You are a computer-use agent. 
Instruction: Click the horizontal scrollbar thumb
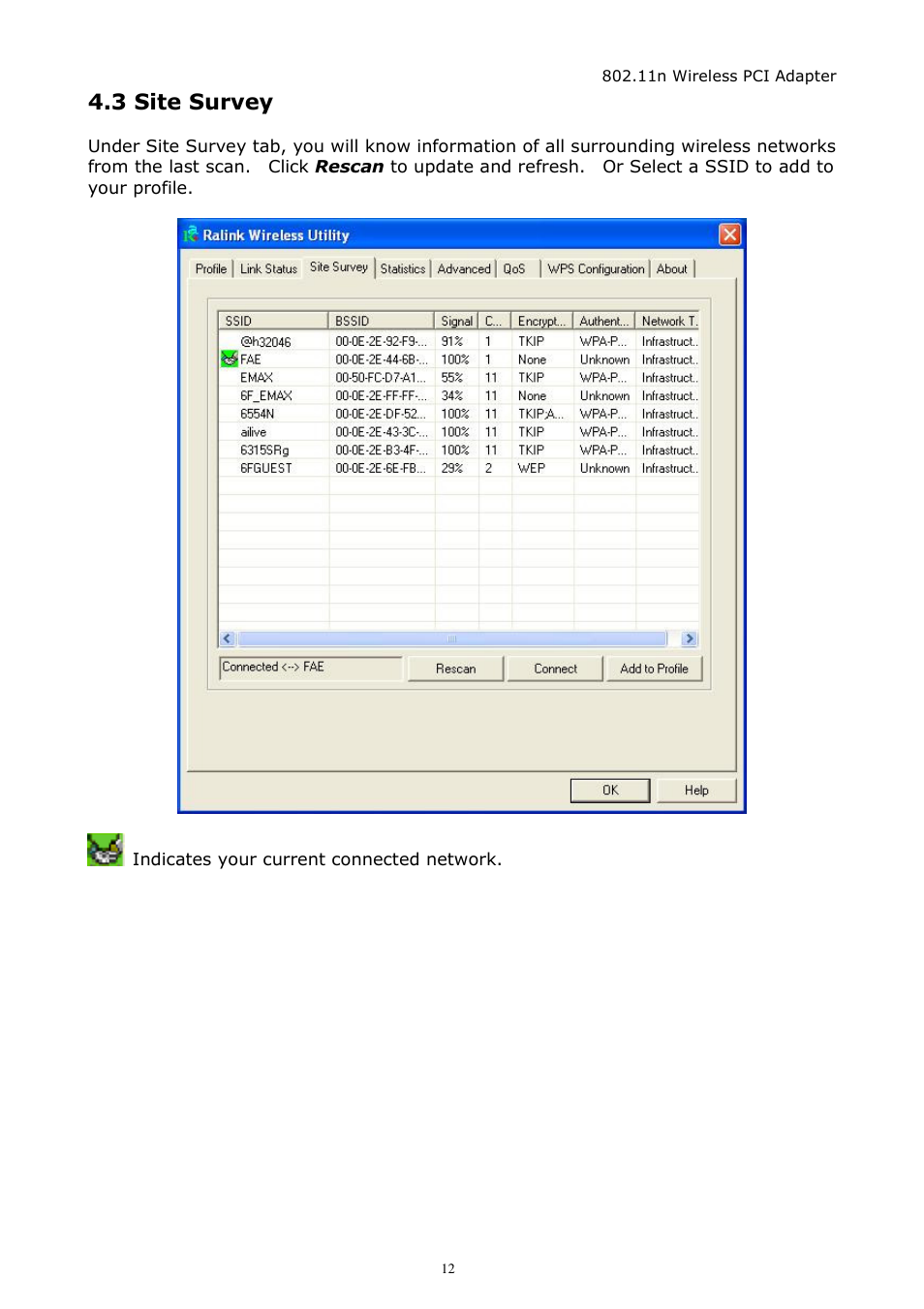pos(452,639)
